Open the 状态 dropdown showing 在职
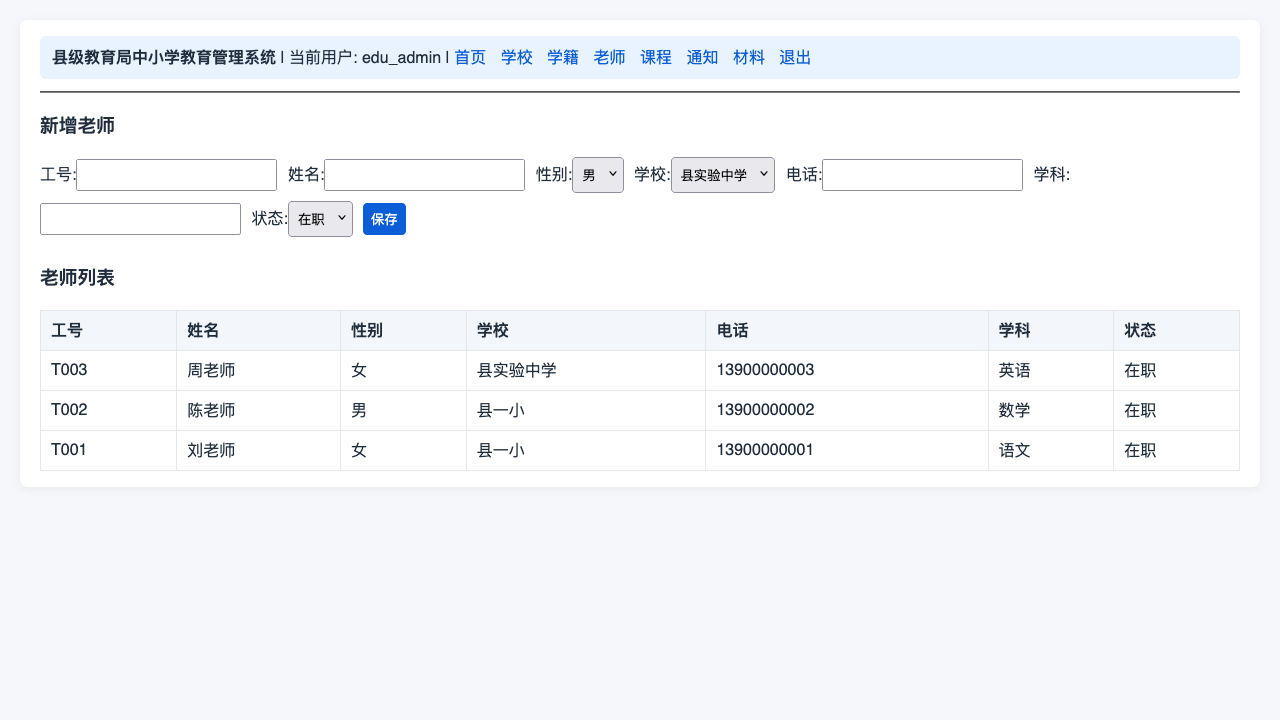Screen dimensions: 1280x720 [320, 219]
